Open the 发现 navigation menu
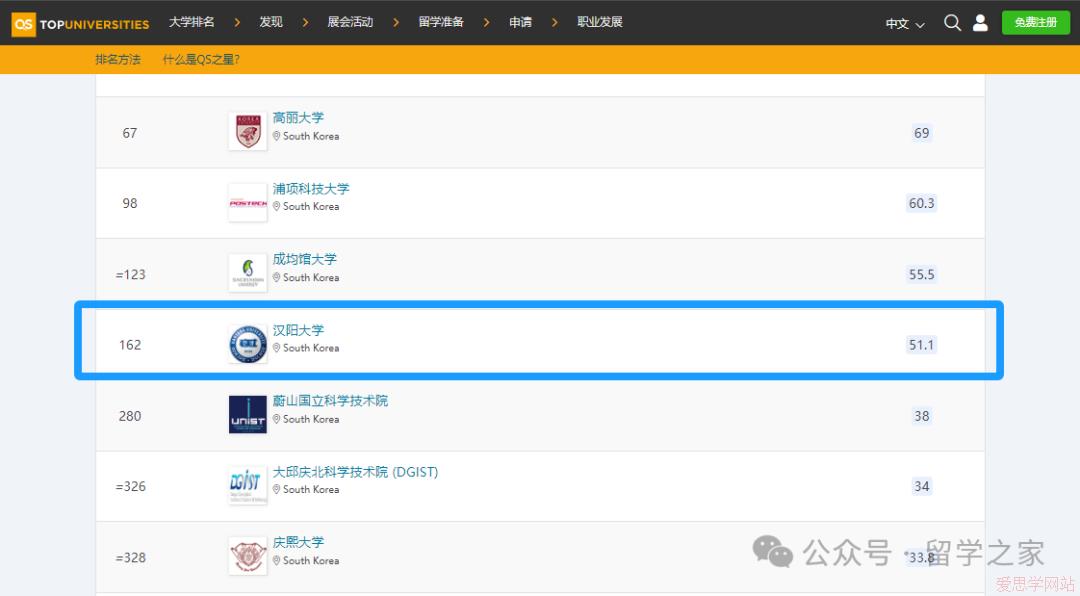Viewport: 1080px width, 596px height. pyautogui.click(x=271, y=22)
